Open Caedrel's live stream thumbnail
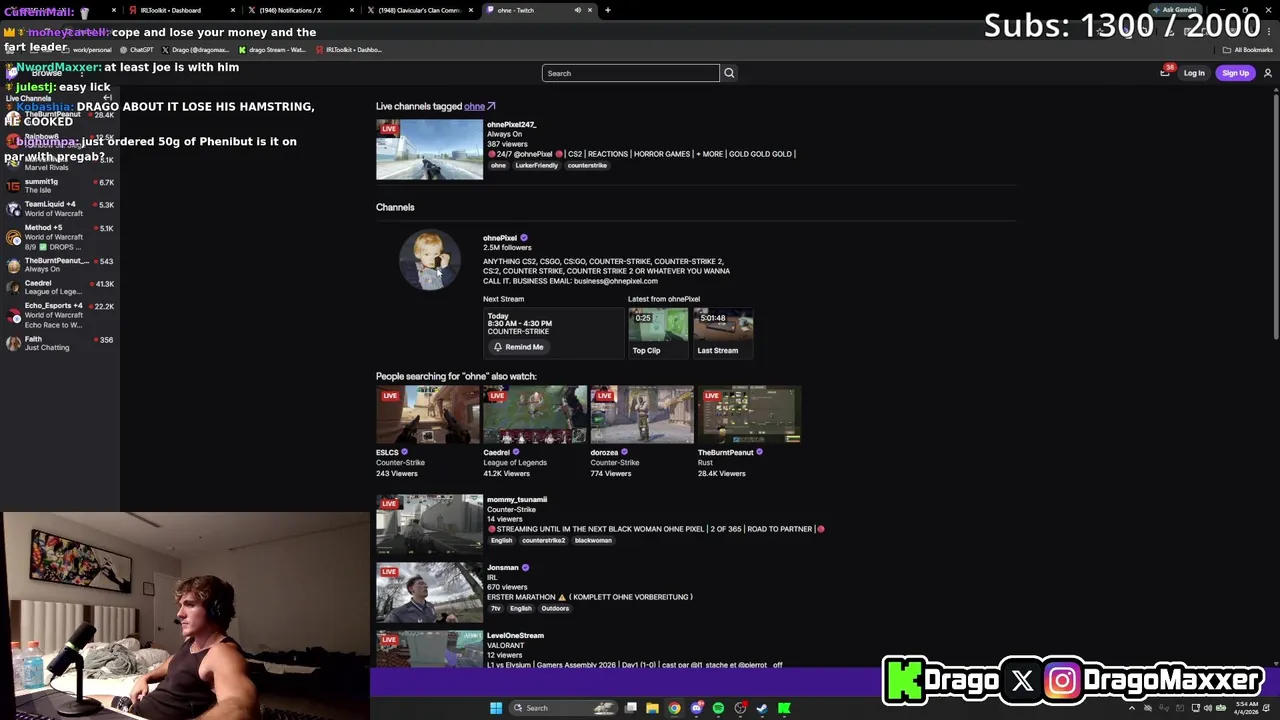Image resolution: width=1280 pixels, height=720 pixels. (x=535, y=414)
